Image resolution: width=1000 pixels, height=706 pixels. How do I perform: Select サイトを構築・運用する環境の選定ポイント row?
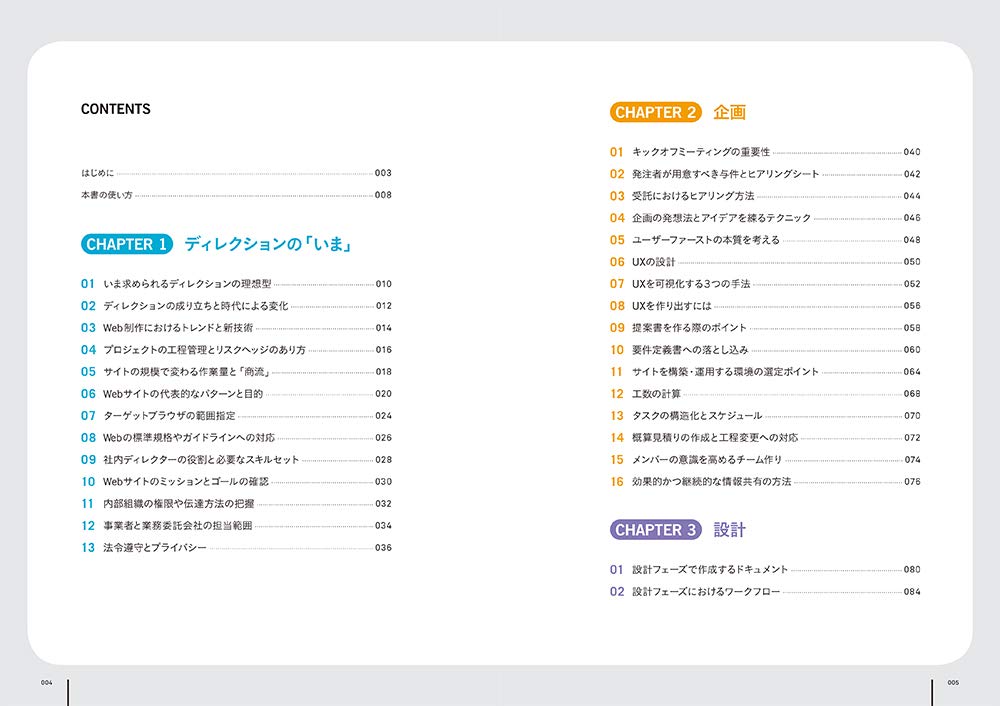(x=765, y=372)
